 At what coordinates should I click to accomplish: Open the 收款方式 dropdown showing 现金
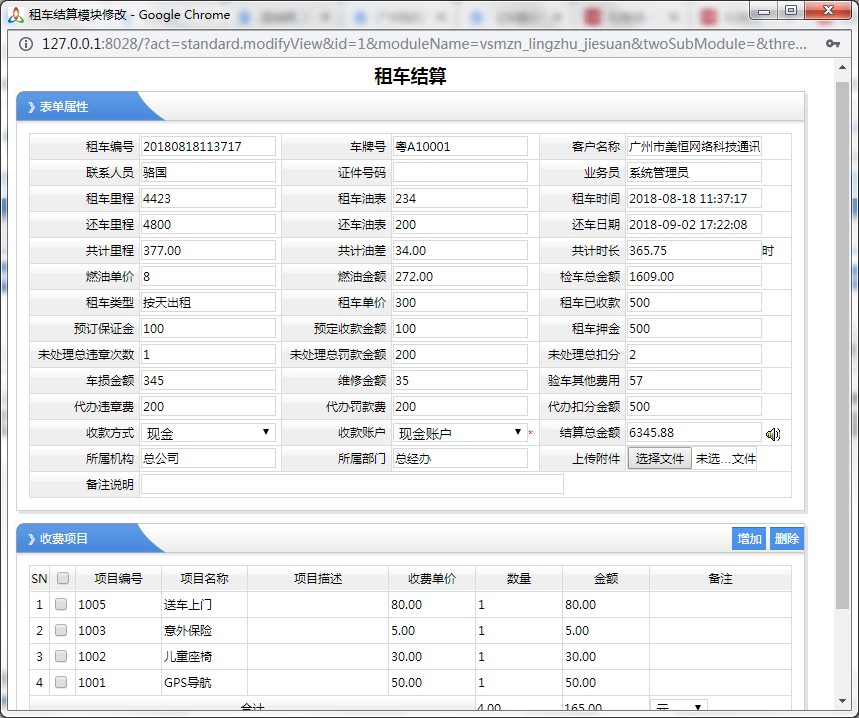pyautogui.click(x=208, y=432)
